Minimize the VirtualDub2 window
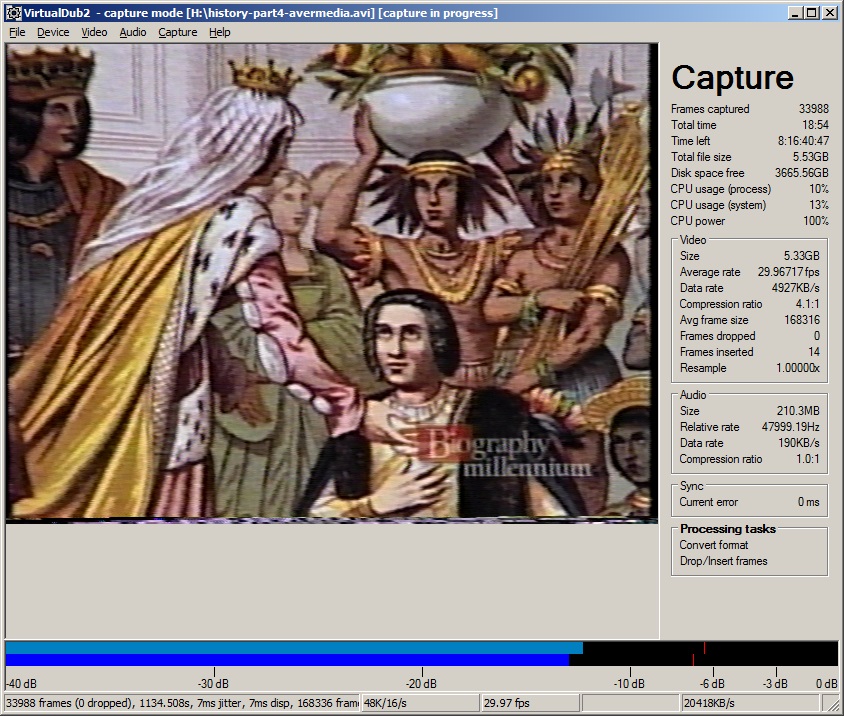This screenshot has height=716, width=844. (794, 13)
